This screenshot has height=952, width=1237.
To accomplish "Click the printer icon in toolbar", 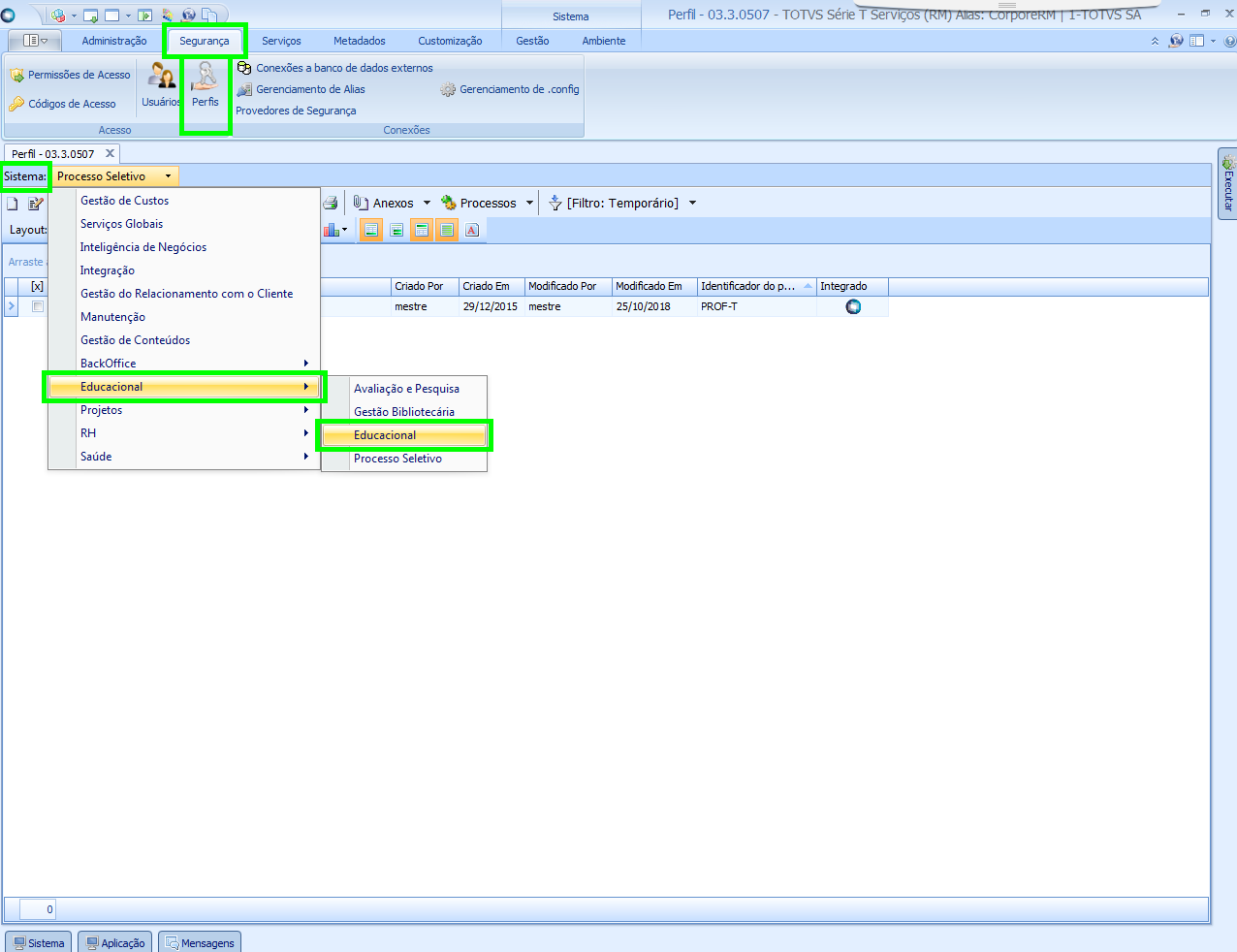I will 331,203.
